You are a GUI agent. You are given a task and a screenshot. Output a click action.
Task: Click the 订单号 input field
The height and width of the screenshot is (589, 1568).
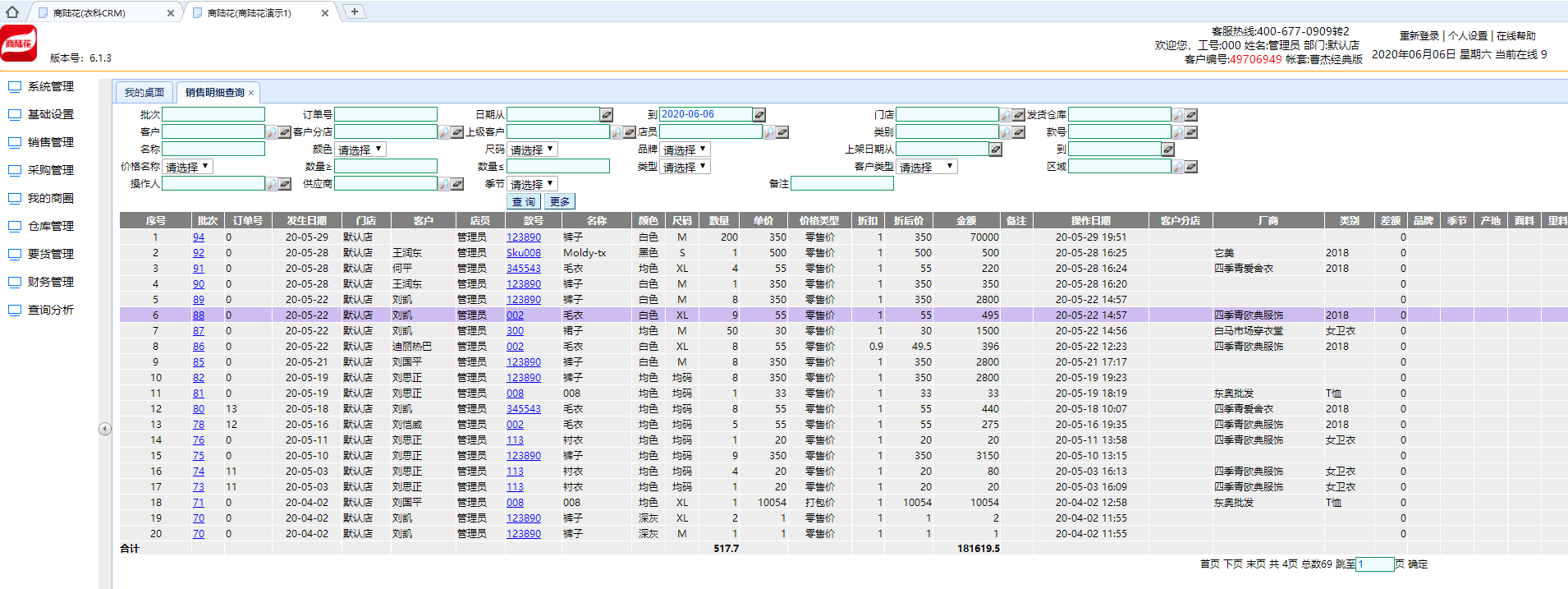[x=386, y=115]
